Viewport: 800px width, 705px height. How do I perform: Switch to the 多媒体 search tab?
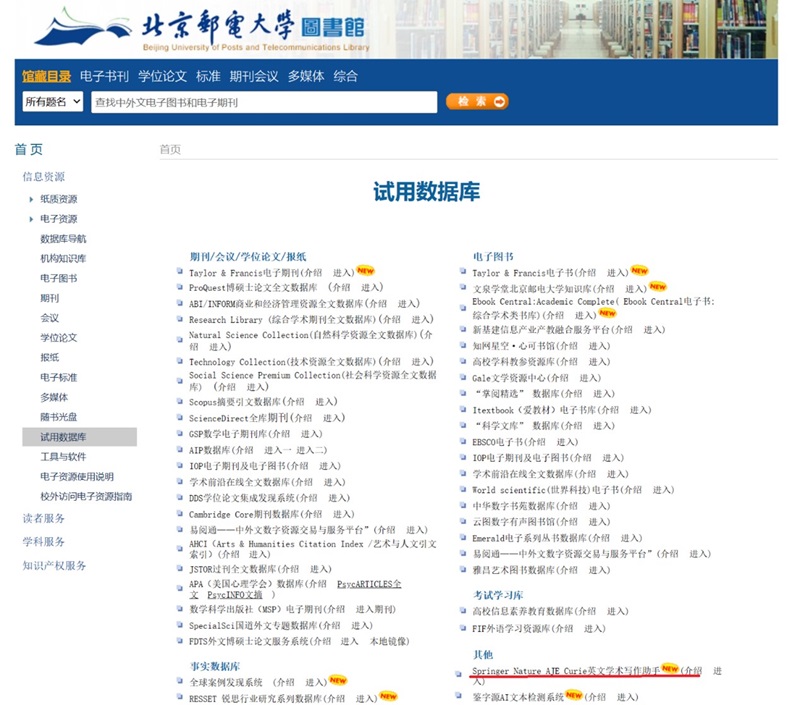tap(306, 77)
